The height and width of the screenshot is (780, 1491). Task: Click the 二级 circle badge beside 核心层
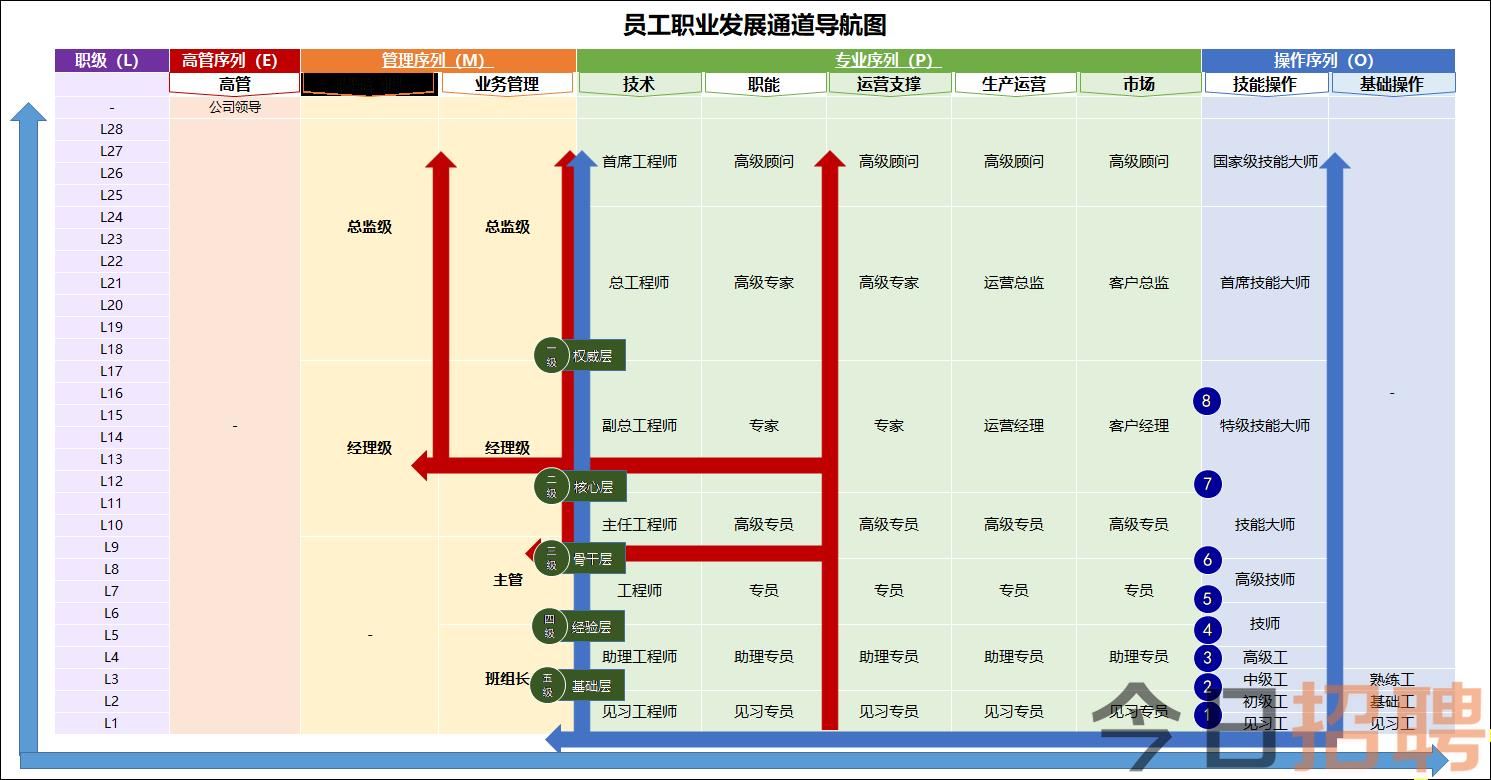(551, 486)
